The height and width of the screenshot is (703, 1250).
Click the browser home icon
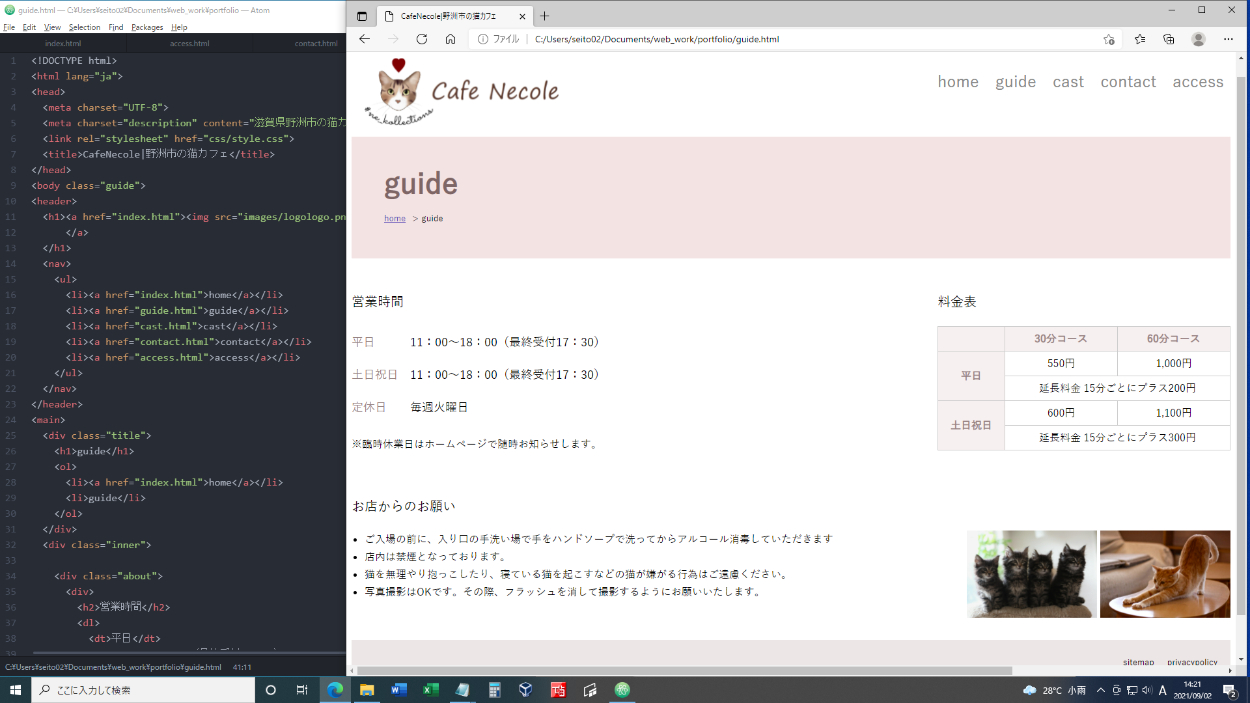pos(450,39)
